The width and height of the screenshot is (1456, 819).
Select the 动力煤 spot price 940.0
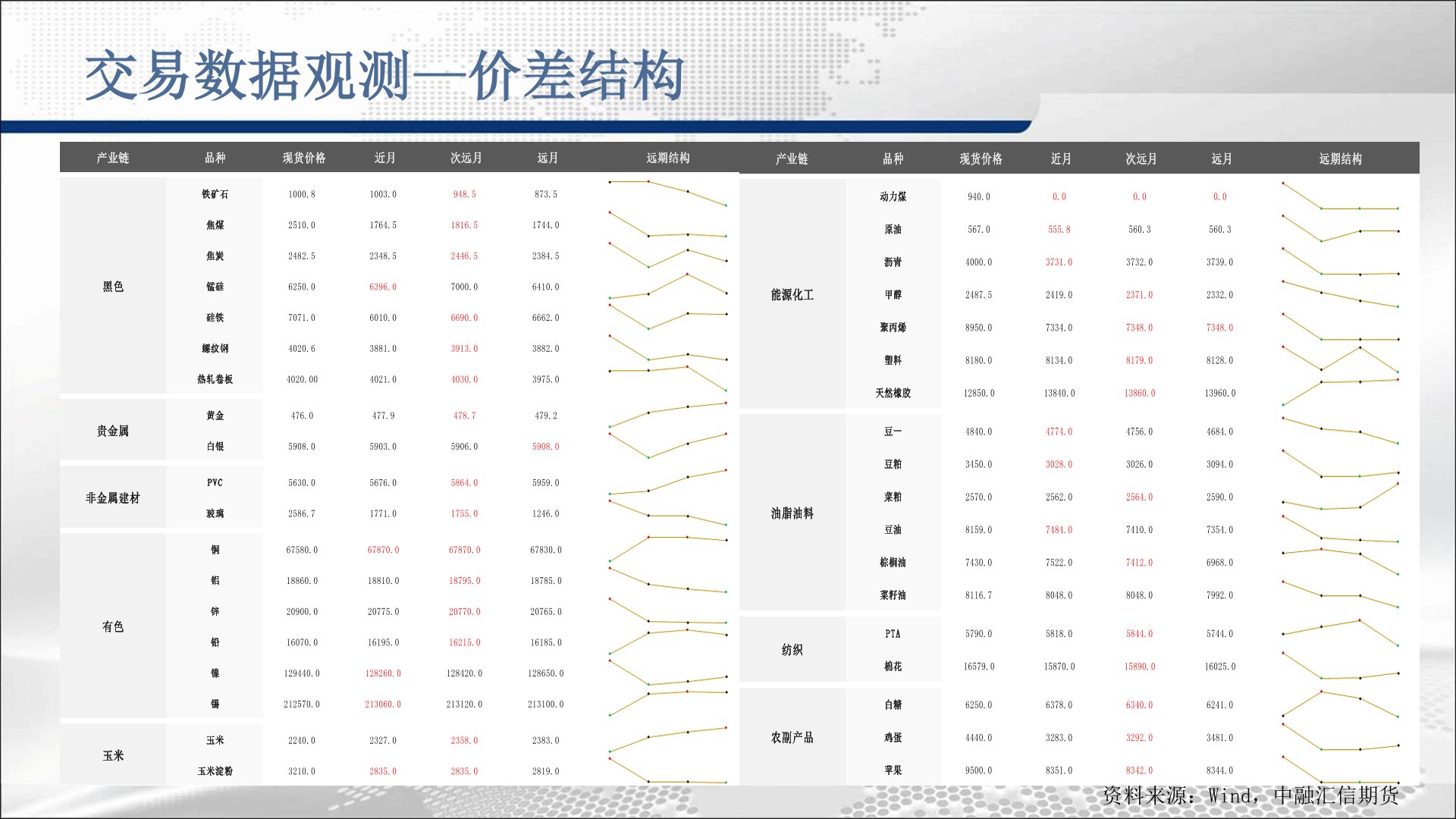(978, 196)
